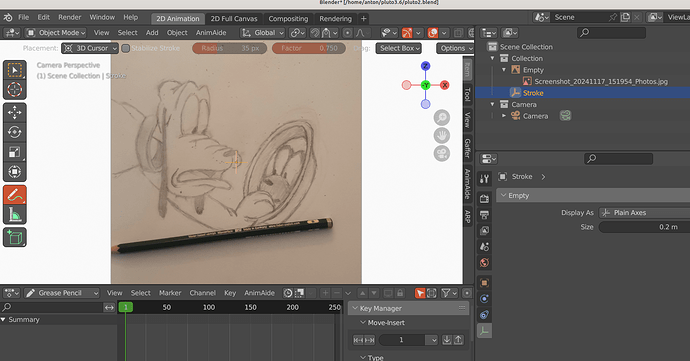Add a workspace with plus button

[x=363, y=18]
